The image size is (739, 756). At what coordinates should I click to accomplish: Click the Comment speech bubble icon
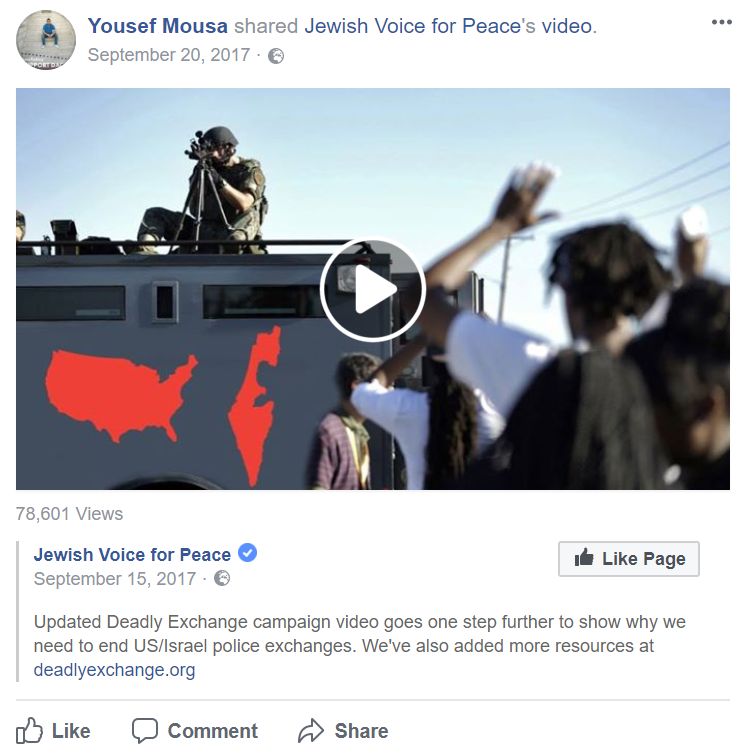coord(145,731)
